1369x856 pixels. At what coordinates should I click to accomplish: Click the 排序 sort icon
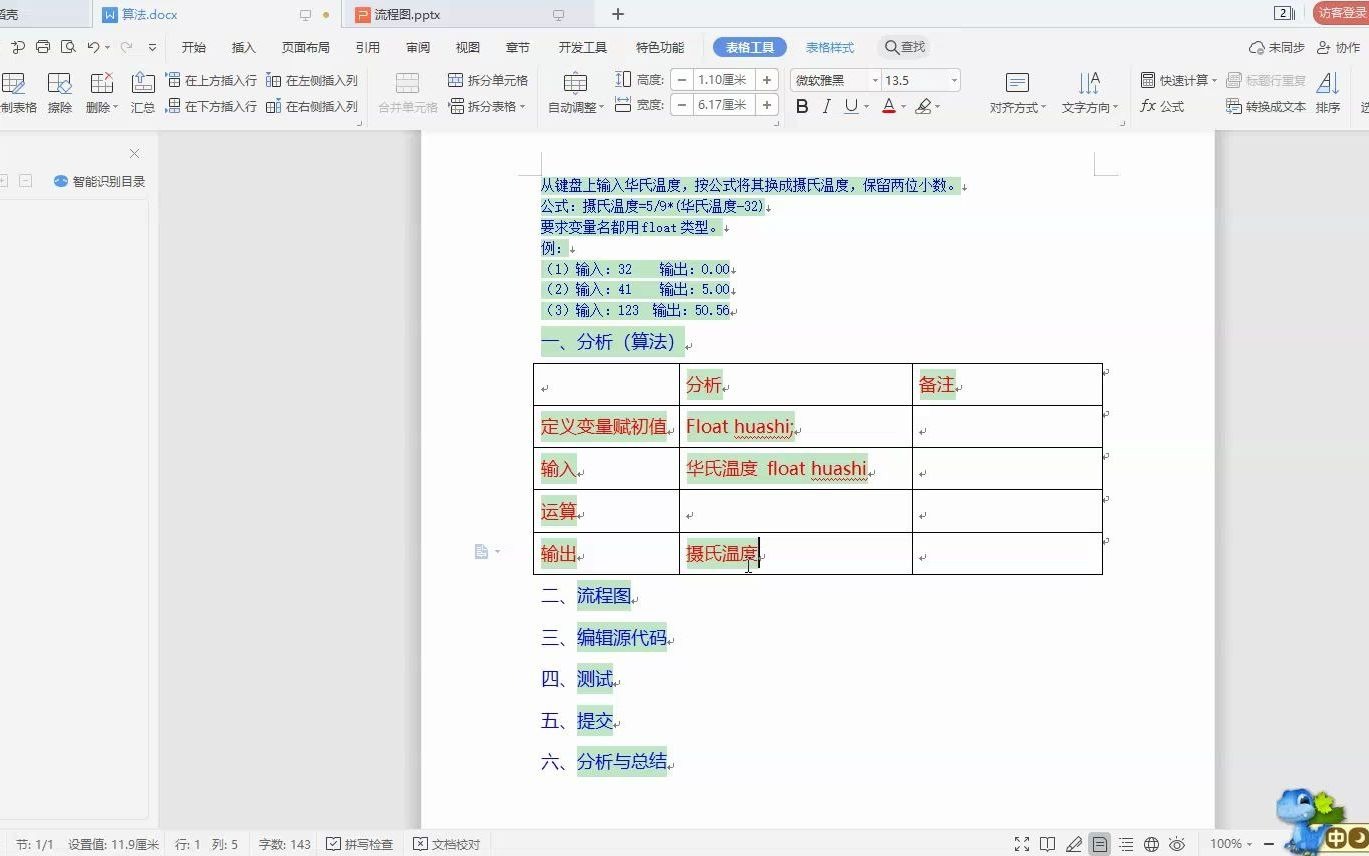1327,92
